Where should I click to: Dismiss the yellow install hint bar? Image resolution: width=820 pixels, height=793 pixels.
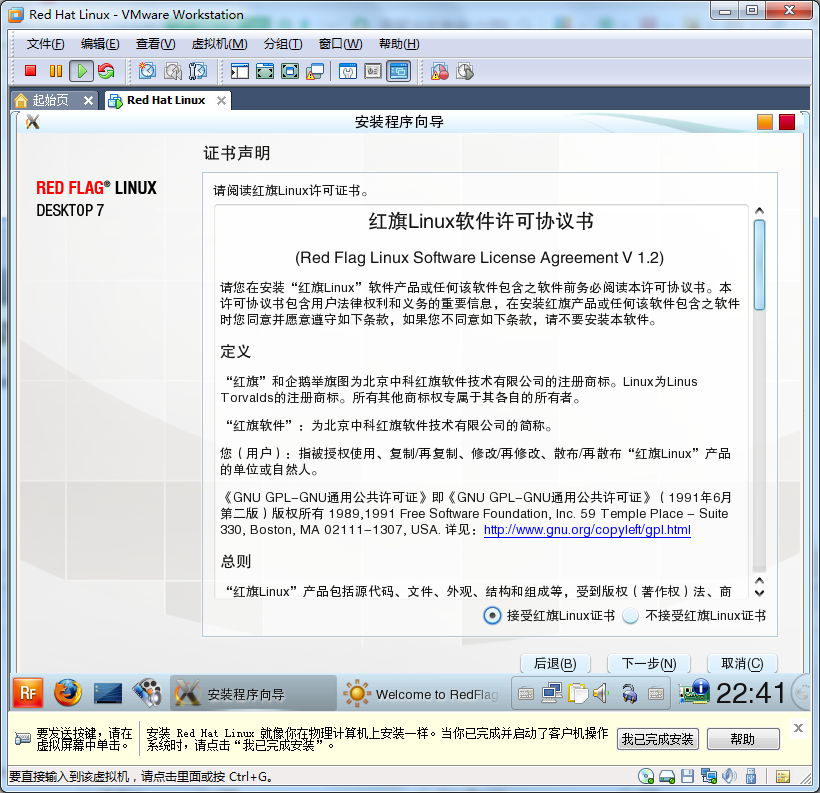click(798, 728)
